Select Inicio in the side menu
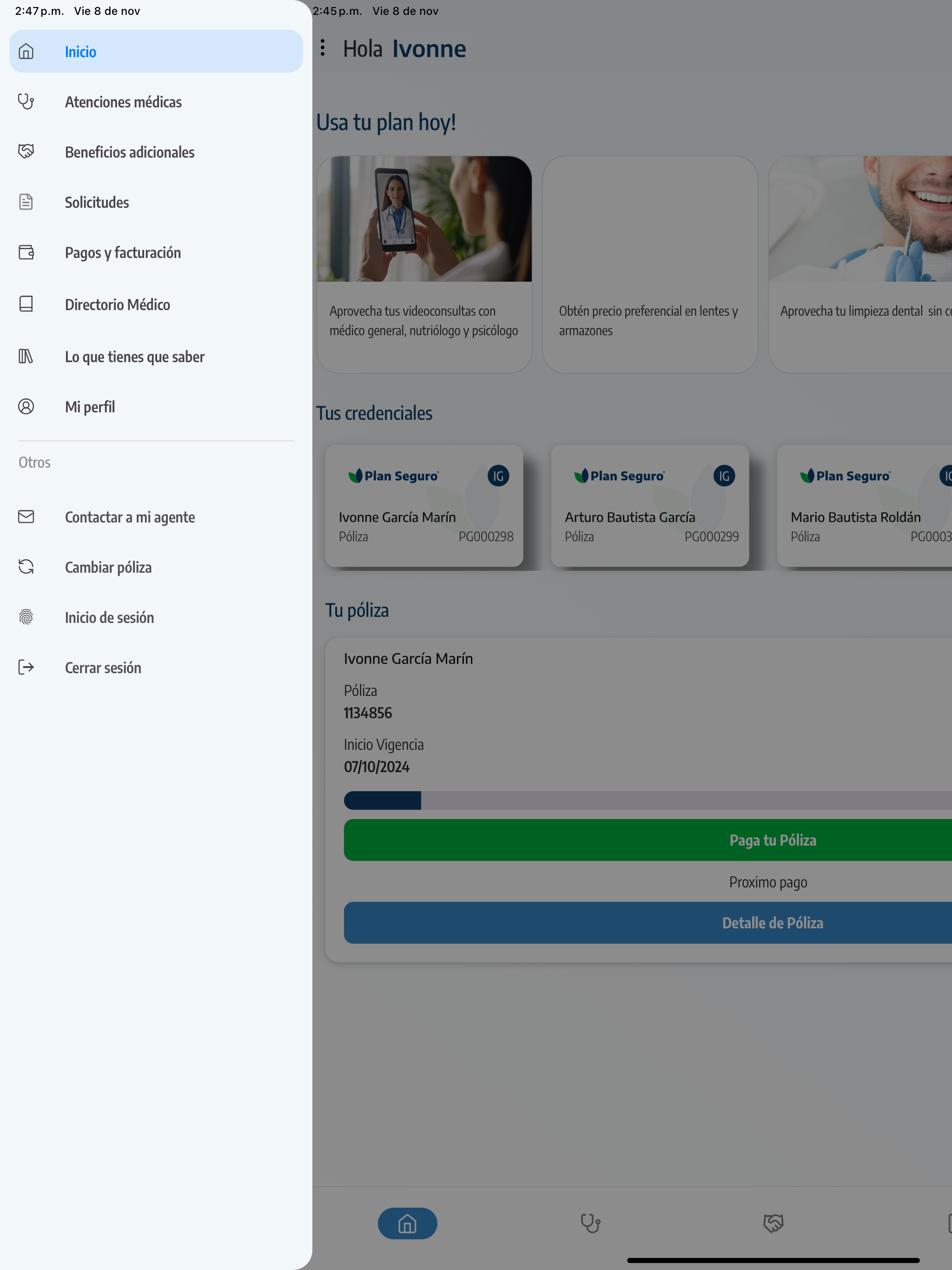952x1270 pixels. 156,52
